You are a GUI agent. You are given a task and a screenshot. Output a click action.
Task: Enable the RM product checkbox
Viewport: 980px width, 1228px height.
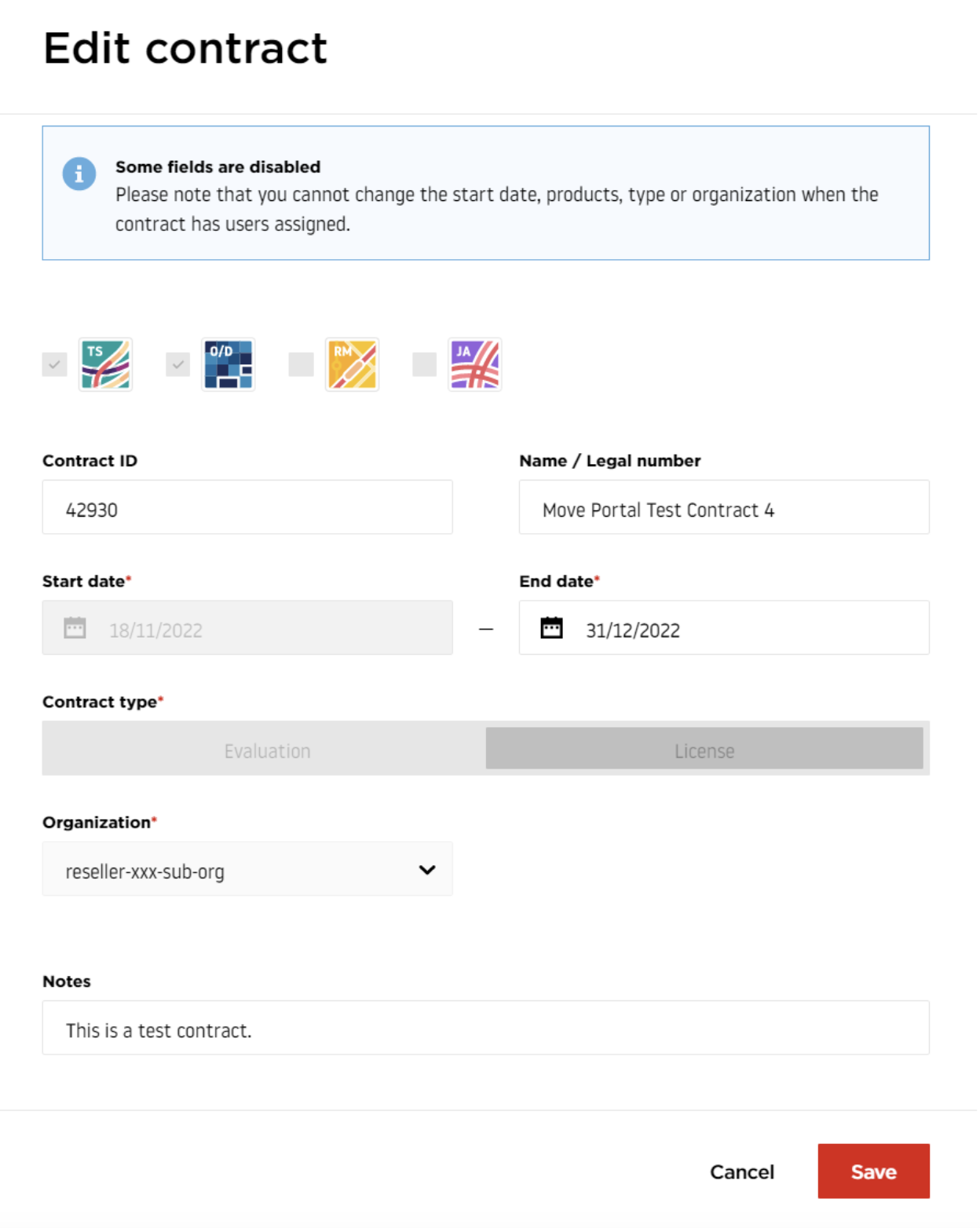click(x=302, y=364)
